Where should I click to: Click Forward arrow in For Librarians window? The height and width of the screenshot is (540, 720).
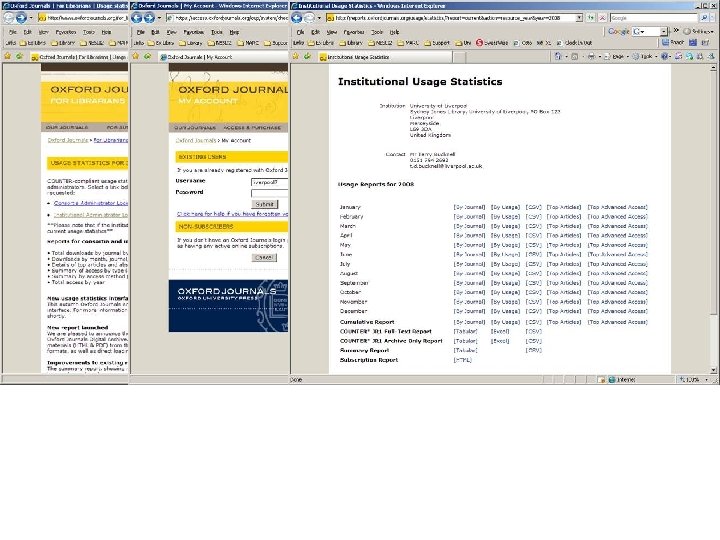click(x=21, y=18)
